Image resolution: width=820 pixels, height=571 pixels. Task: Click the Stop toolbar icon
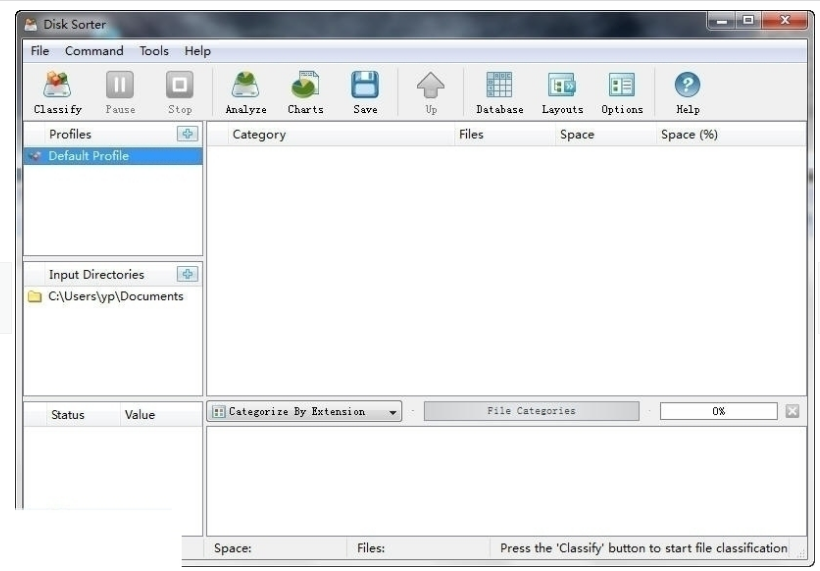coord(180,86)
